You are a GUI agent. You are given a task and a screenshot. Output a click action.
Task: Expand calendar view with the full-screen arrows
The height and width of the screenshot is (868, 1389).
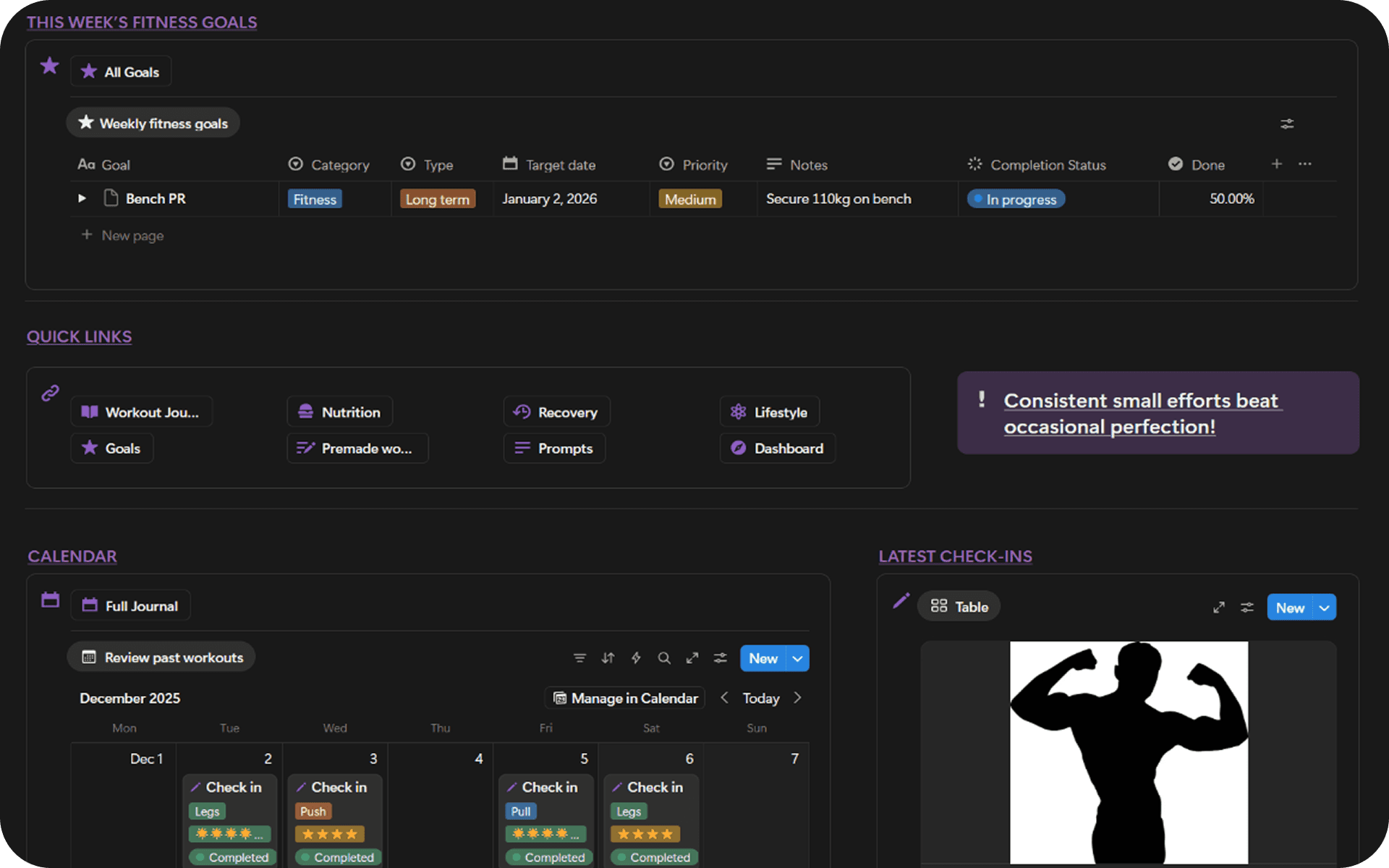(x=692, y=658)
